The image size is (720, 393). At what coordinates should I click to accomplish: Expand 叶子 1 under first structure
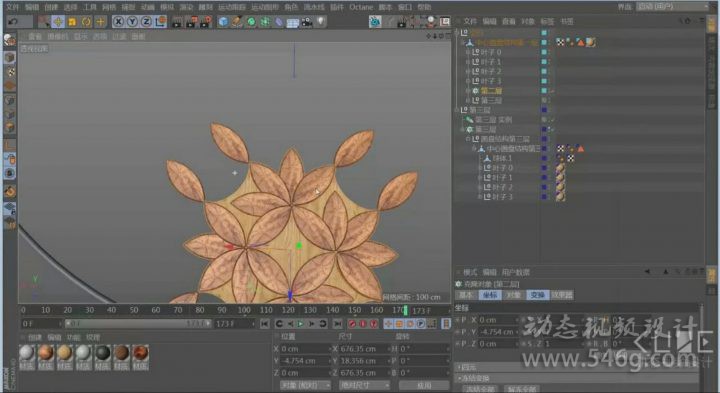pos(468,62)
